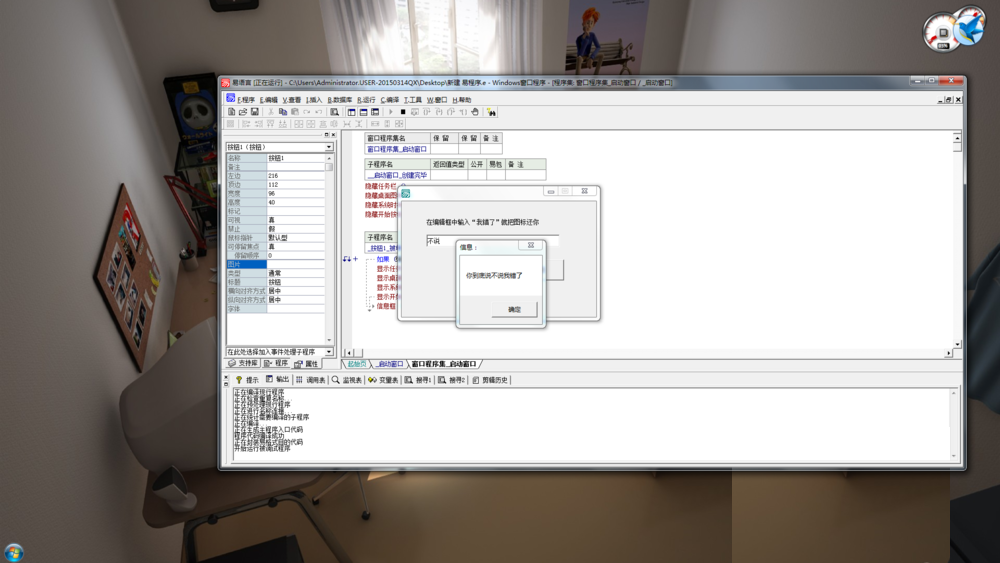
Task: Open the R.运行 menu
Action: click(x=366, y=100)
